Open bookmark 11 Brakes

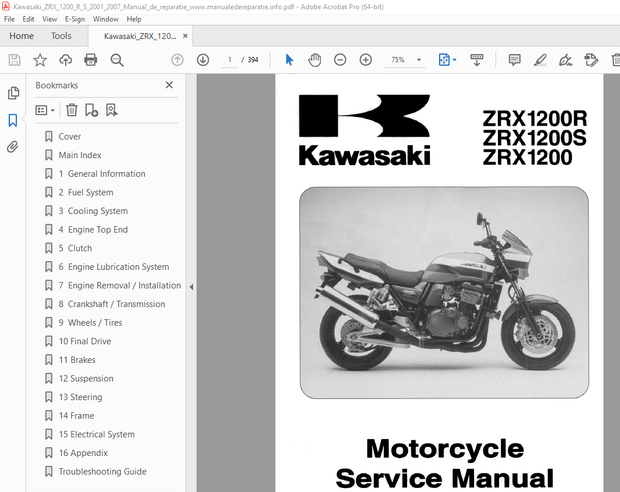(x=77, y=360)
